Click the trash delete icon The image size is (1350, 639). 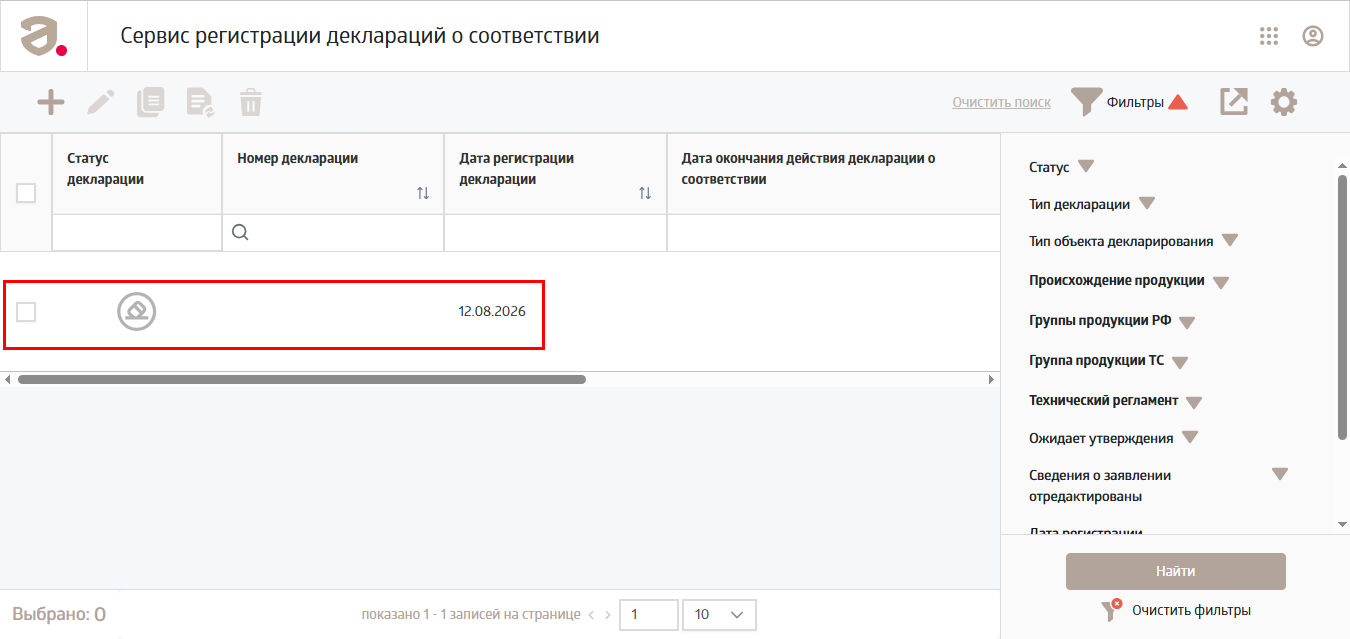[x=250, y=102]
